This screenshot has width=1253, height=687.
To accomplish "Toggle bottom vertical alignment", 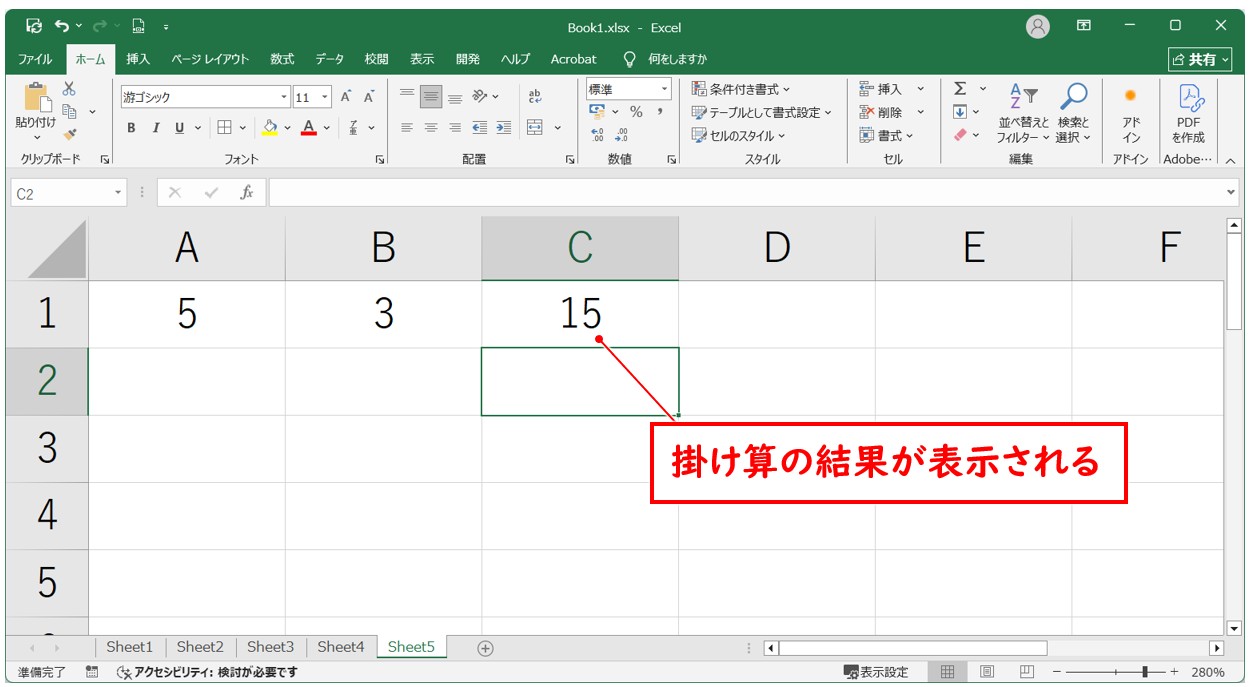I will (455, 96).
